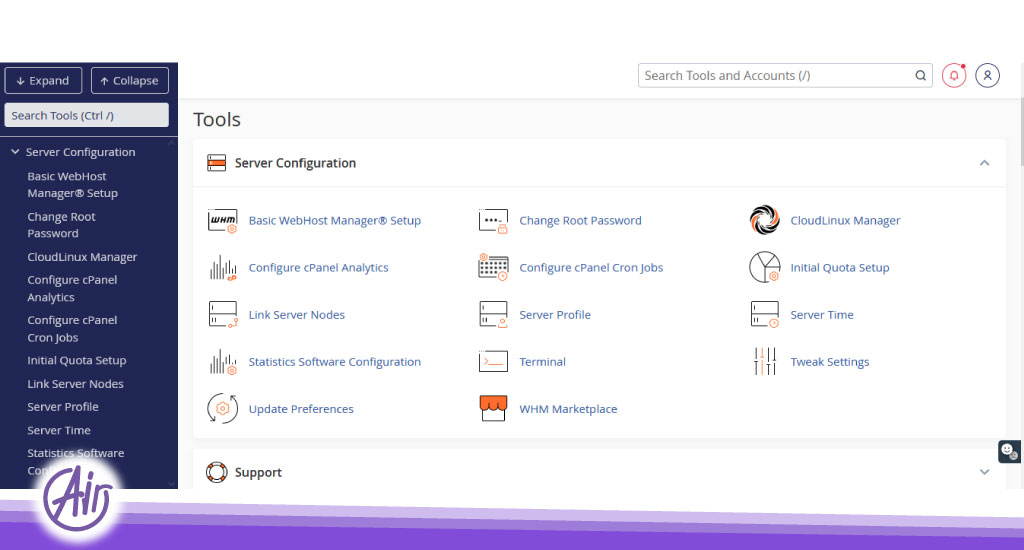The height and width of the screenshot is (550, 1024).
Task: Select Initial Quota Setup in sidebar
Action: tap(76, 361)
